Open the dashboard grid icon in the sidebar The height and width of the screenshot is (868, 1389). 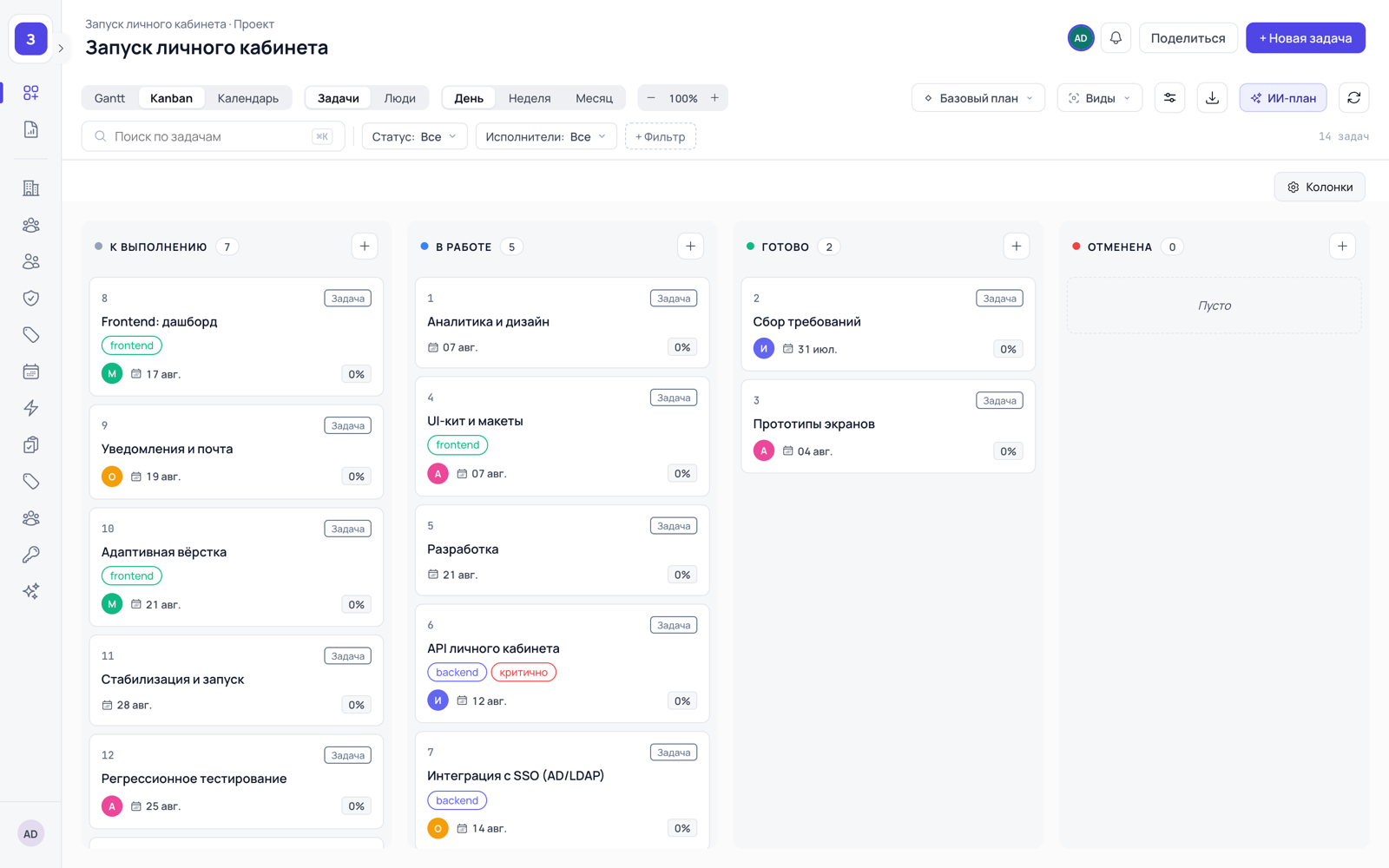click(x=31, y=93)
